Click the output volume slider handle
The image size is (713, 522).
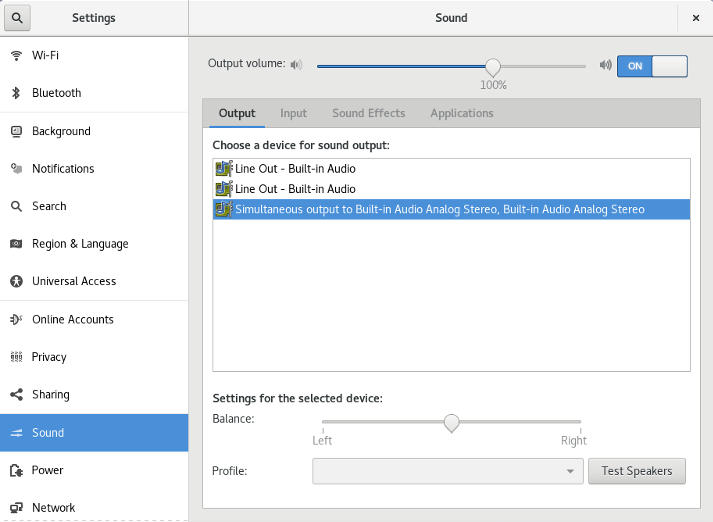(x=492, y=66)
